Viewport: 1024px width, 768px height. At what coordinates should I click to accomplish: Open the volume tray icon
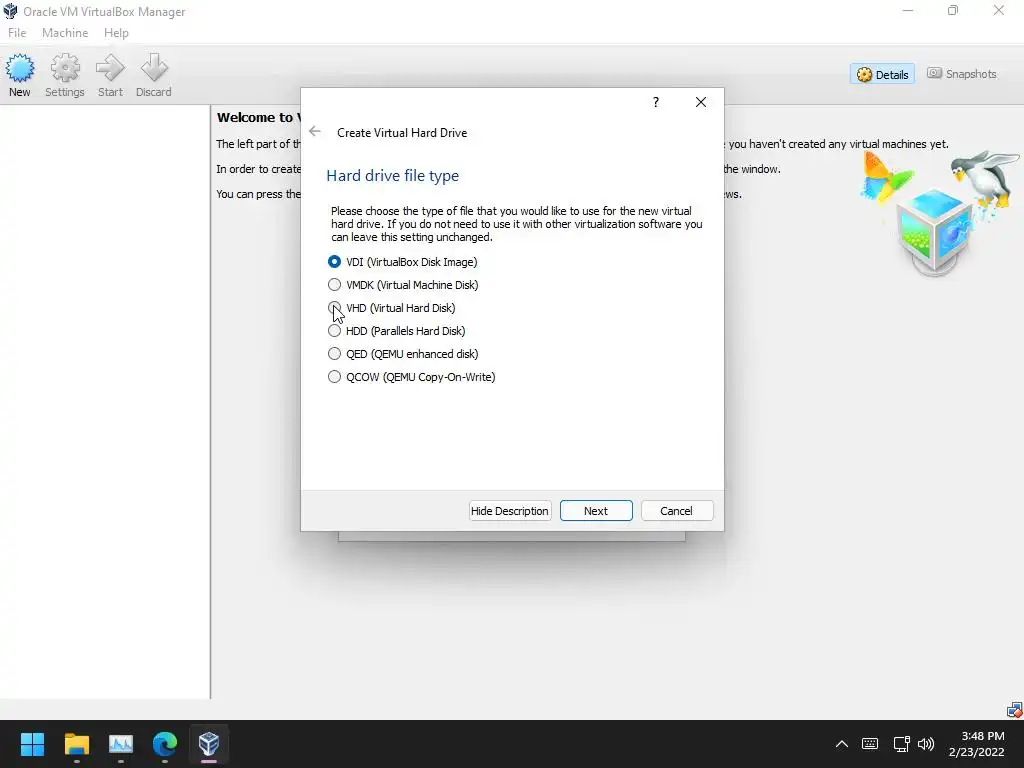[926, 744]
